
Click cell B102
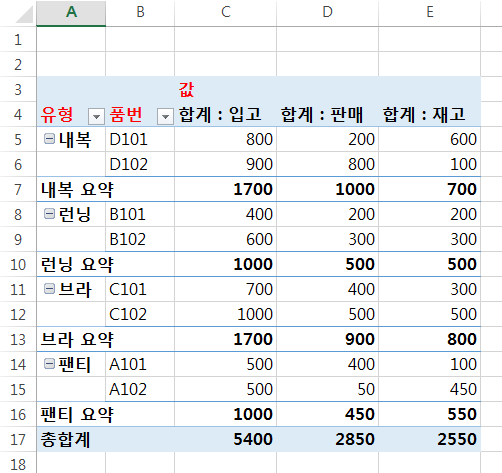coord(128,239)
